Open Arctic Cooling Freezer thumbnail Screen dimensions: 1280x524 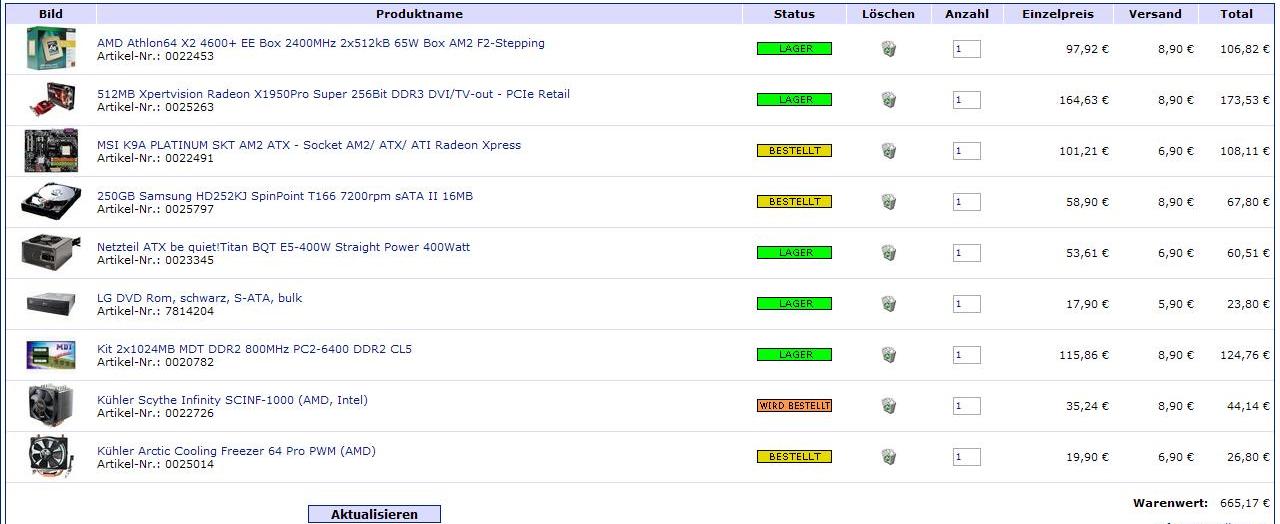[x=51, y=457]
